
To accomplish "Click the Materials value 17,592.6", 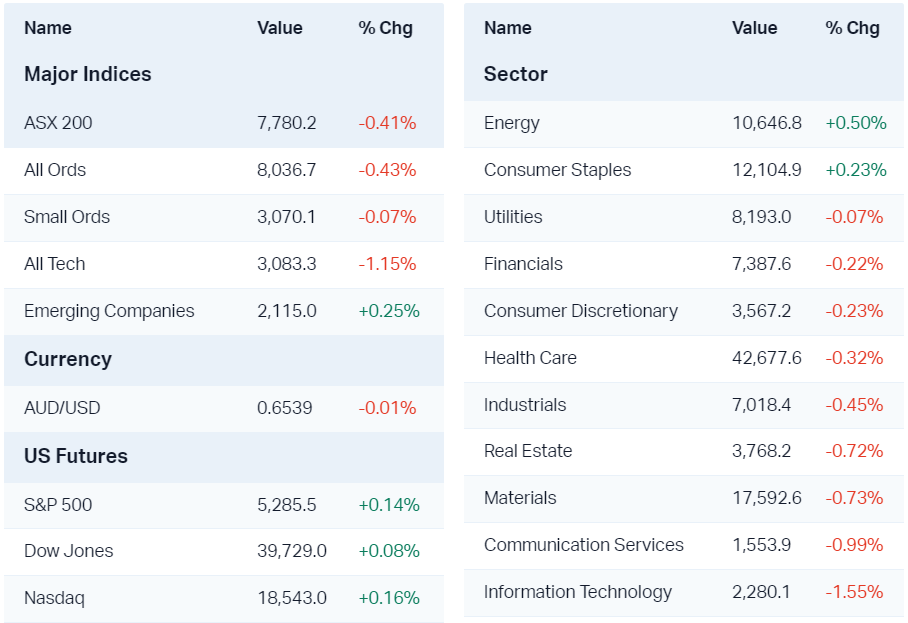I will [x=766, y=498].
